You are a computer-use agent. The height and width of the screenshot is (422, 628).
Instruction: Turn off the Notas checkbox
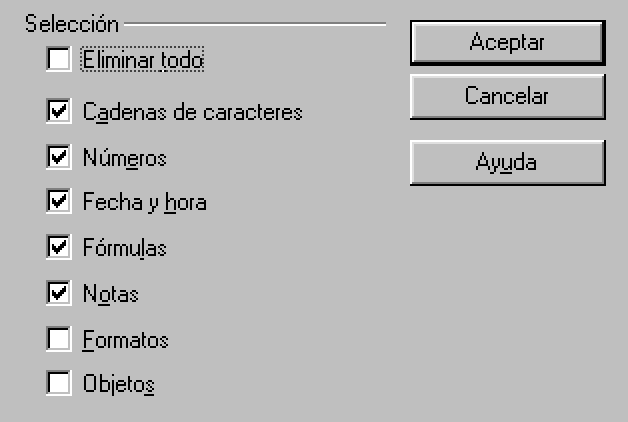point(59,294)
